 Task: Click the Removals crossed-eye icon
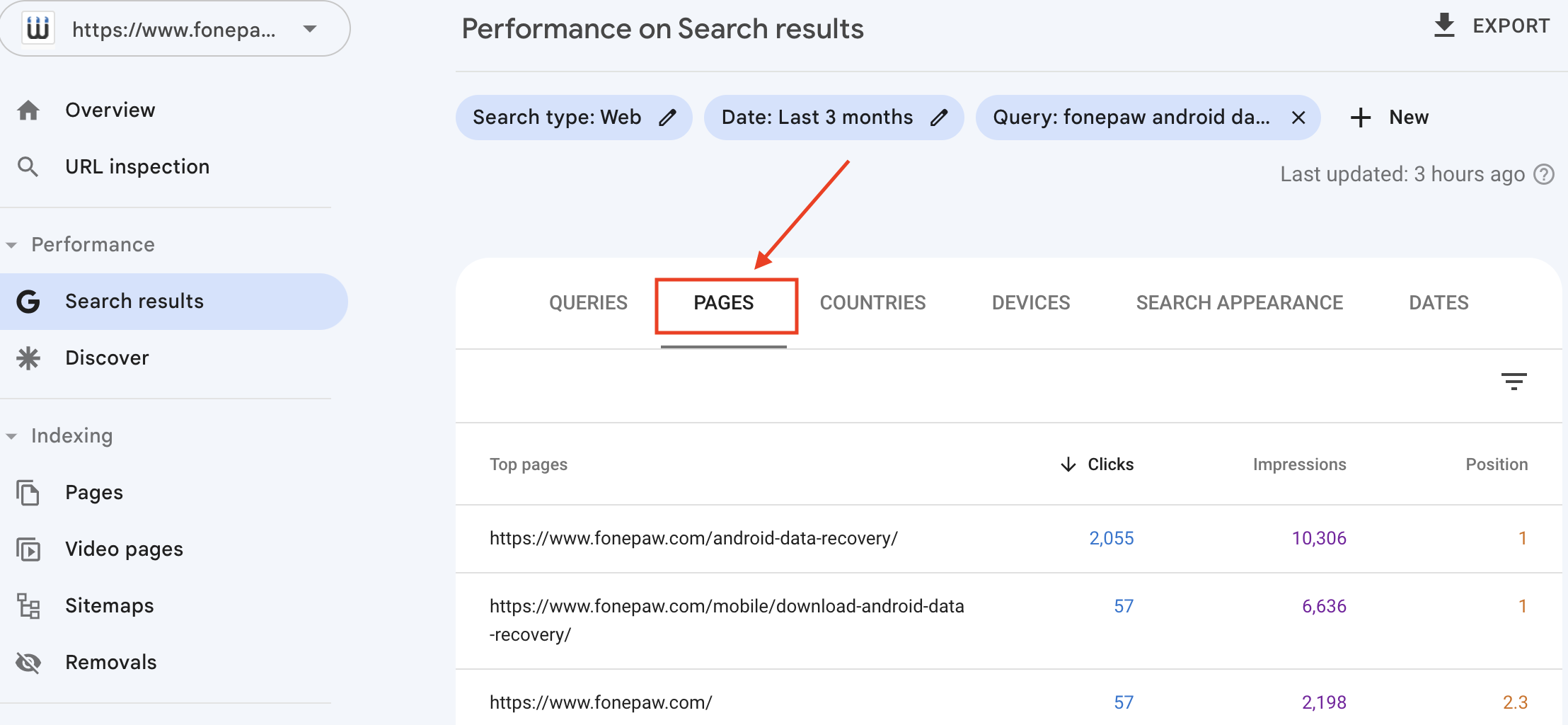pos(28,663)
